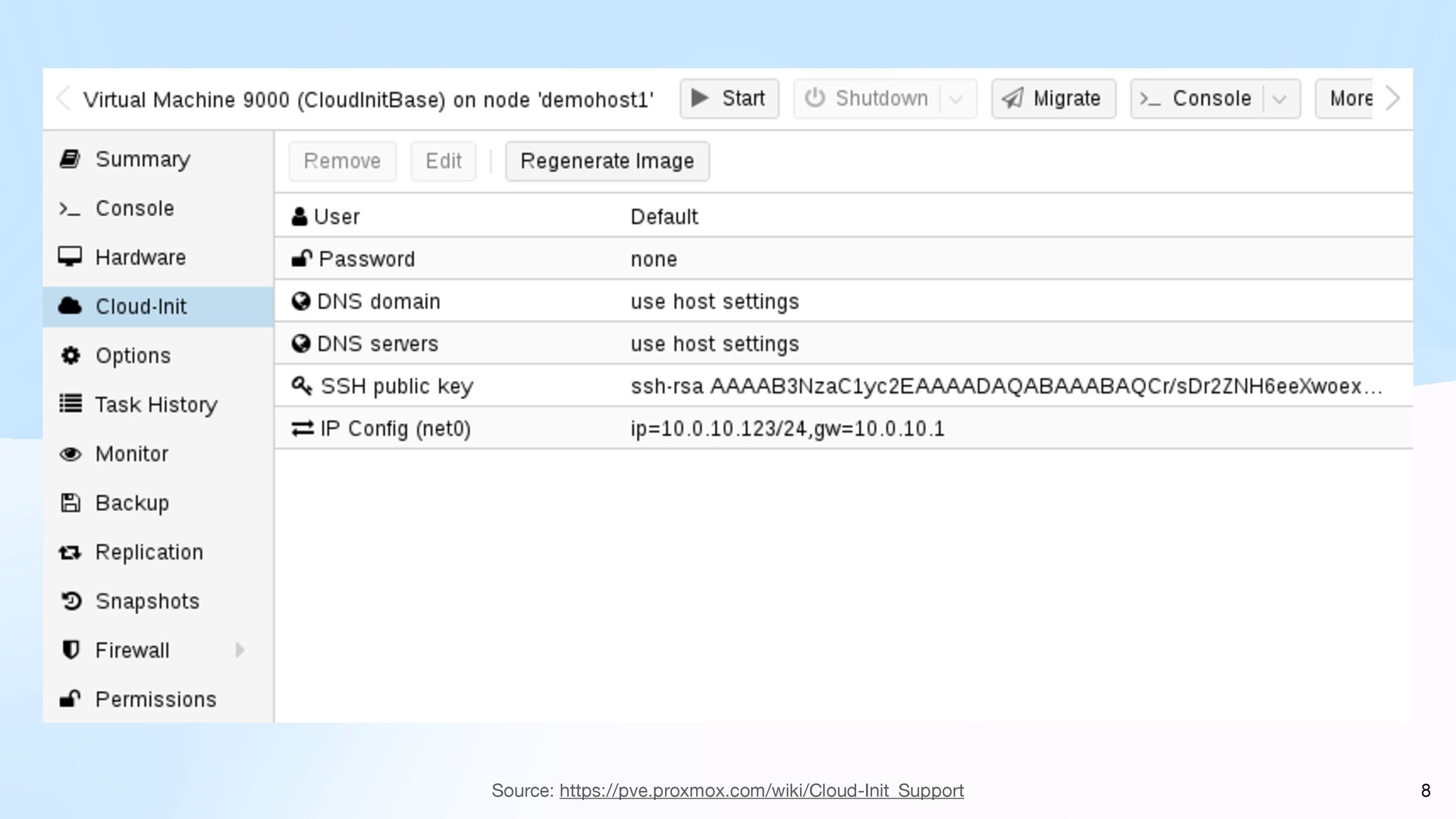Click the Replication retweet icon
Screen dimensions: 1456x819
coord(70,552)
